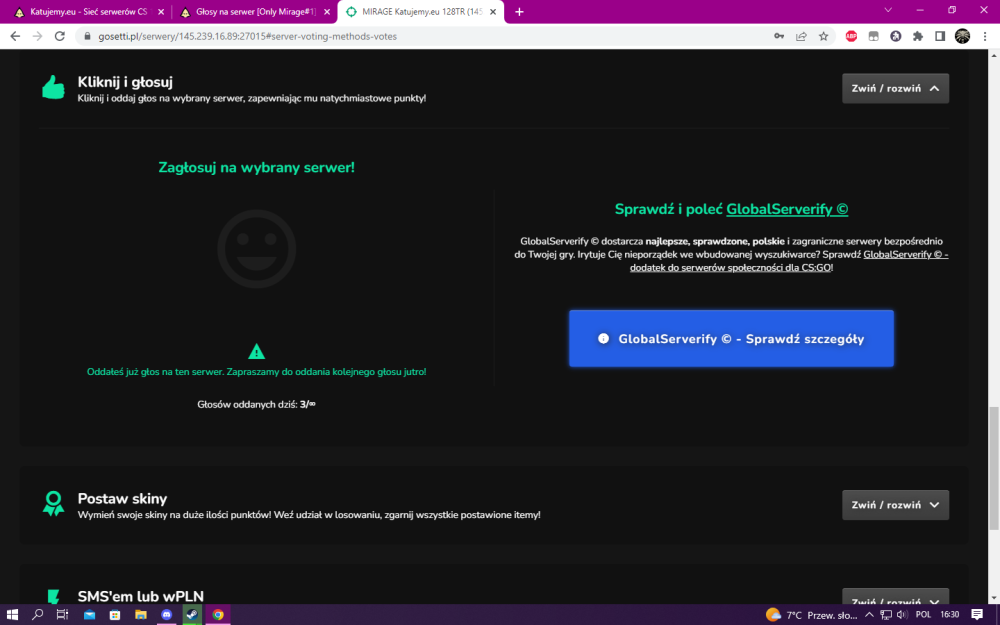Click the Głosów oddanych dziś counter text
The height and width of the screenshot is (625, 1000).
click(x=256, y=404)
